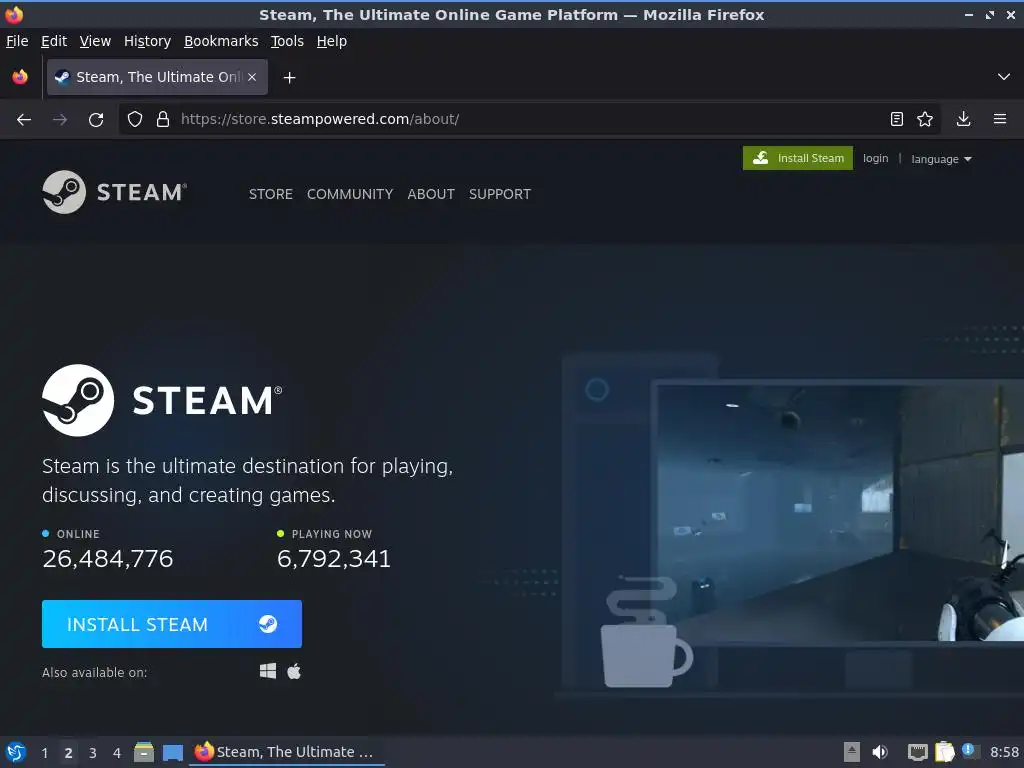The image size is (1024, 768).
Task: Click the Firefox back arrow
Action: click(x=24, y=120)
